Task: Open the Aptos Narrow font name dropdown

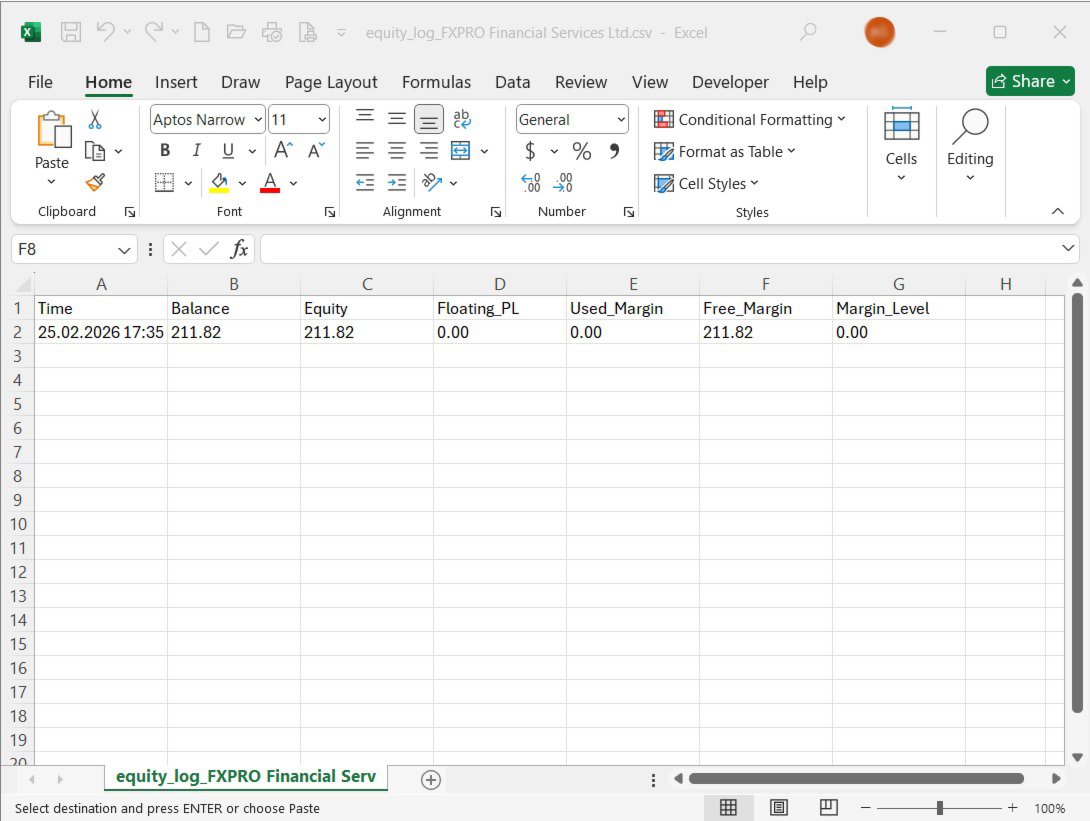Action: [258, 120]
